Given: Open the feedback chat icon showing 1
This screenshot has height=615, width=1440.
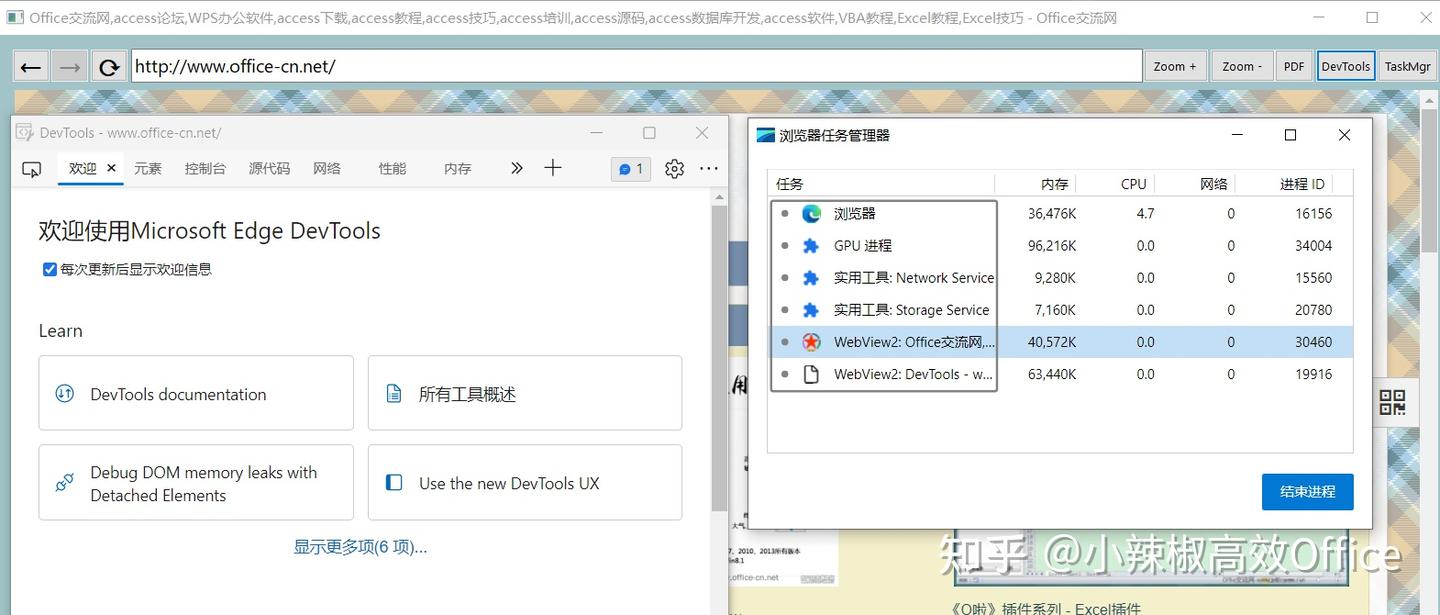Looking at the screenshot, I should (630, 168).
